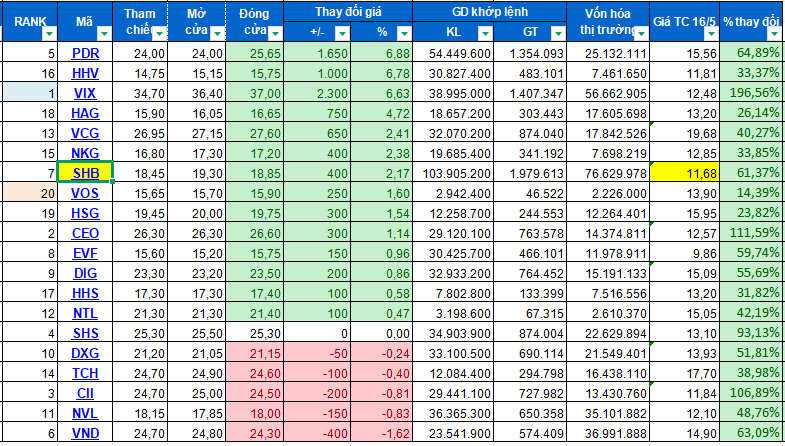Open the HSG ticker link
This screenshot has width=785, height=446.
tap(85, 213)
